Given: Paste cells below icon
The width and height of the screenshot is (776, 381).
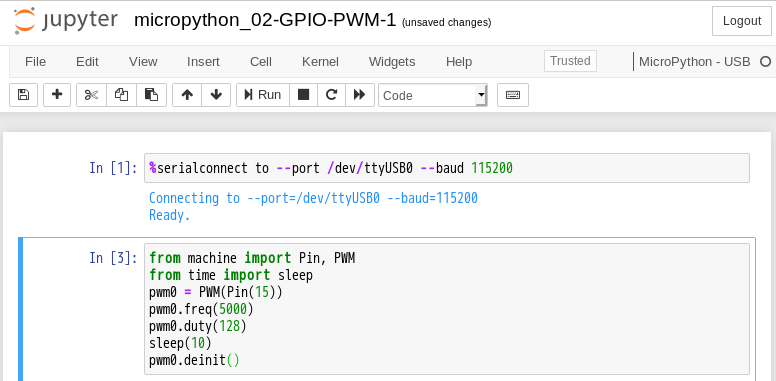Looking at the screenshot, I should pyautogui.click(x=151, y=95).
